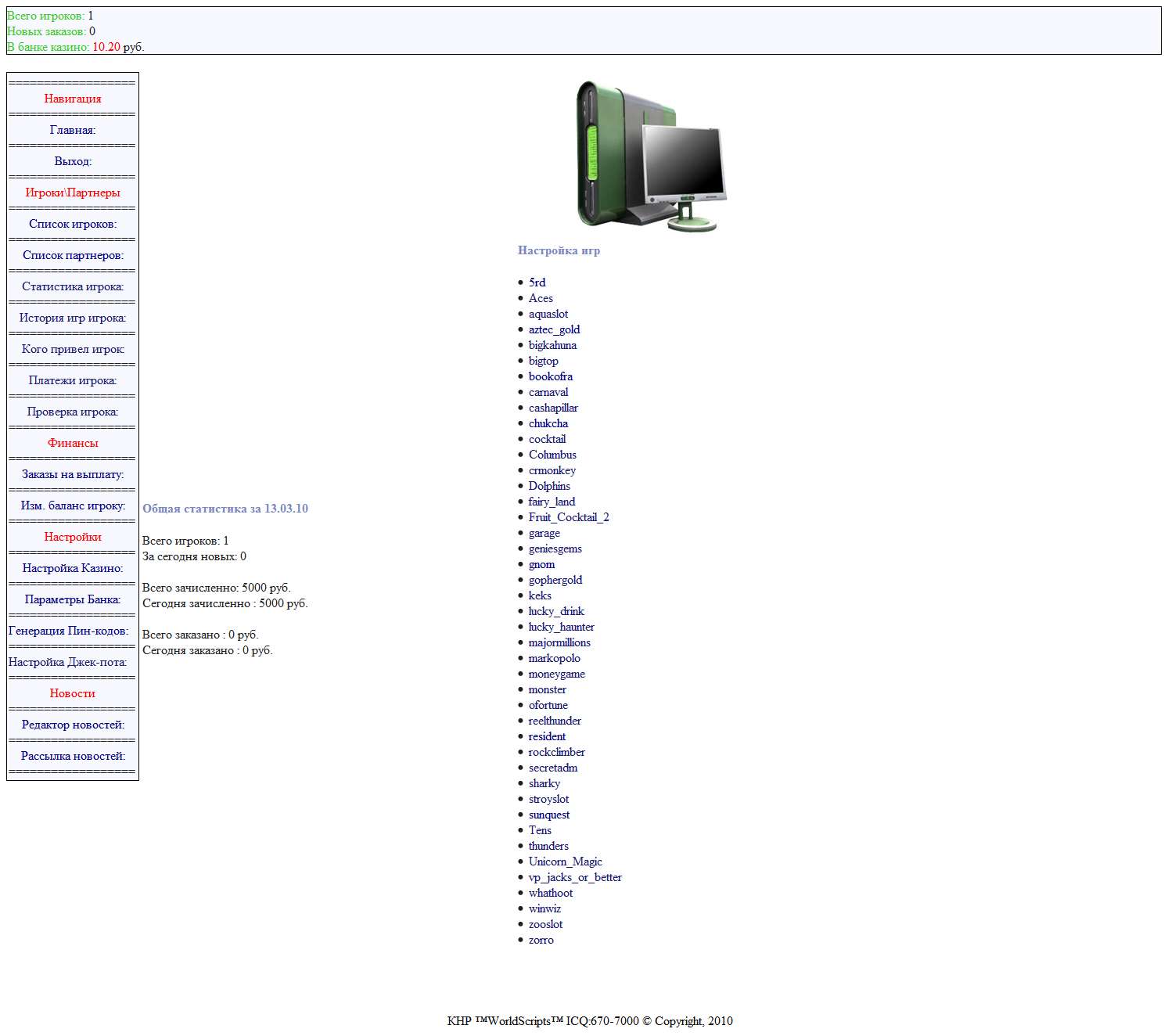
Task: Open Заказы на выплату page
Action: pyautogui.click(x=72, y=474)
